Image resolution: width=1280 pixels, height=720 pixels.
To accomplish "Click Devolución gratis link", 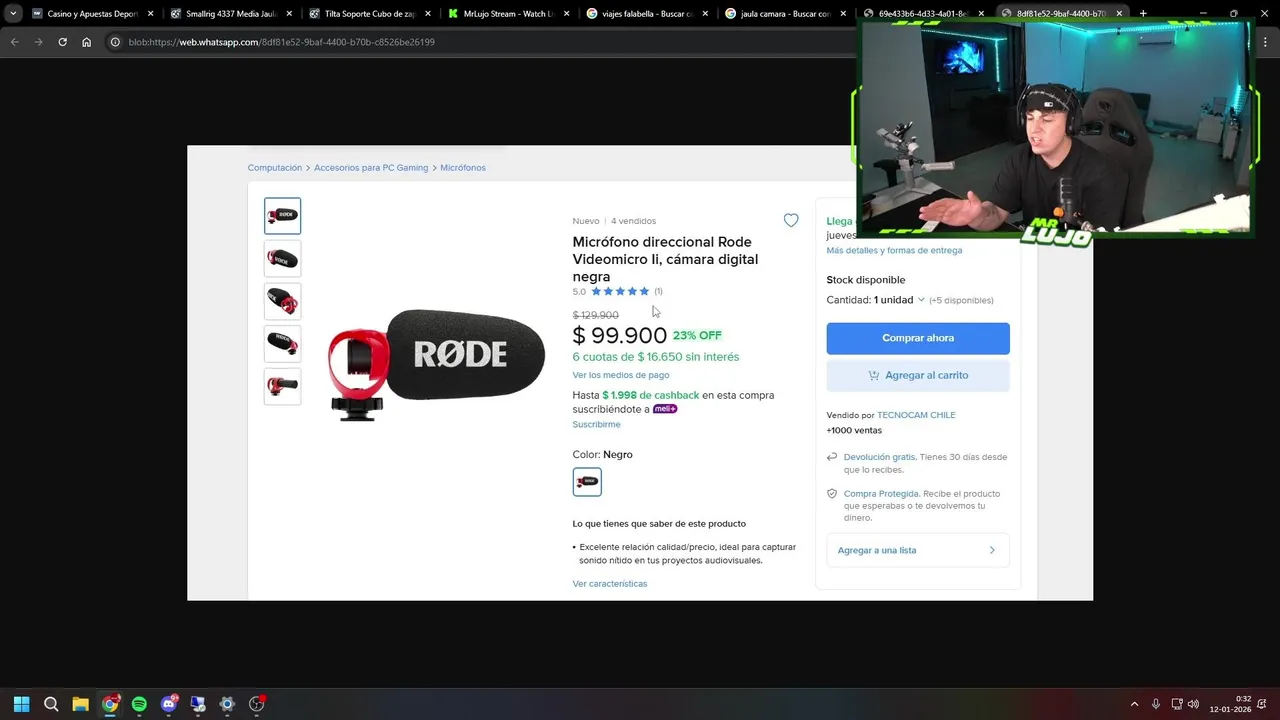I will click(880, 457).
